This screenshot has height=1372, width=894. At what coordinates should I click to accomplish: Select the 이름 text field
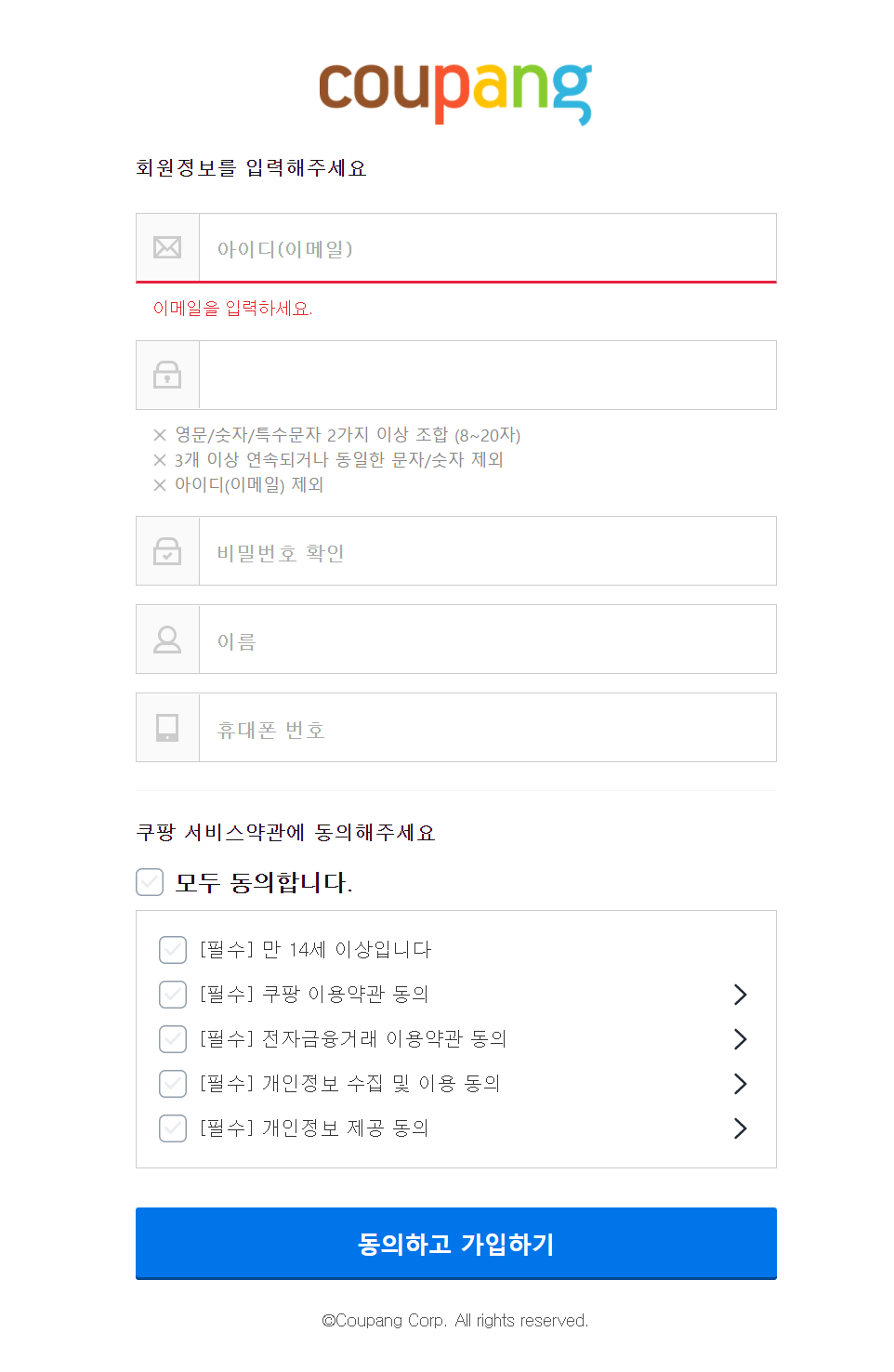487,640
